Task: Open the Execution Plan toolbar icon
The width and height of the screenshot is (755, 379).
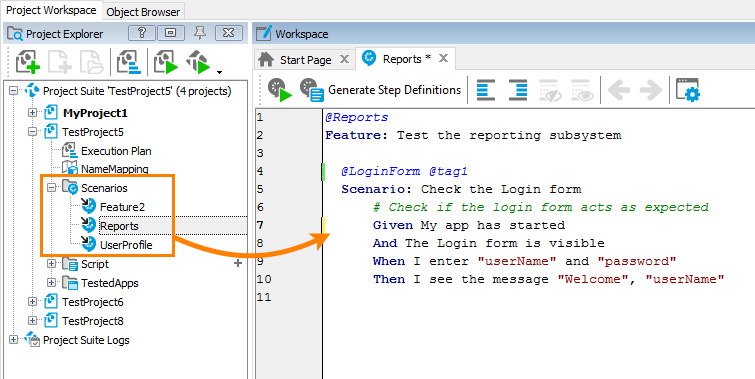Action: (x=129, y=63)
